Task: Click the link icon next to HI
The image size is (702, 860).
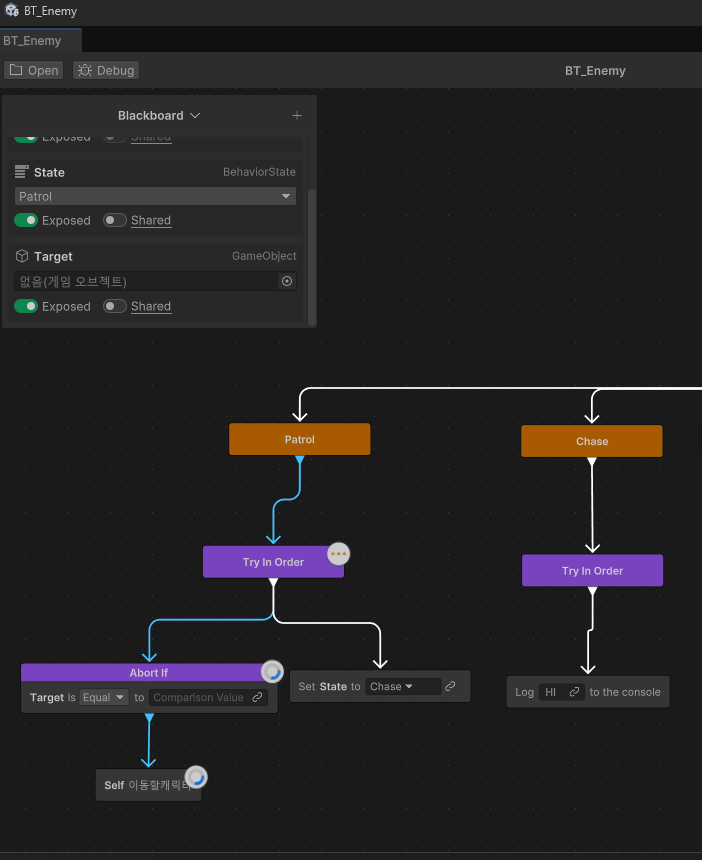Action: [x=574, y=692]
